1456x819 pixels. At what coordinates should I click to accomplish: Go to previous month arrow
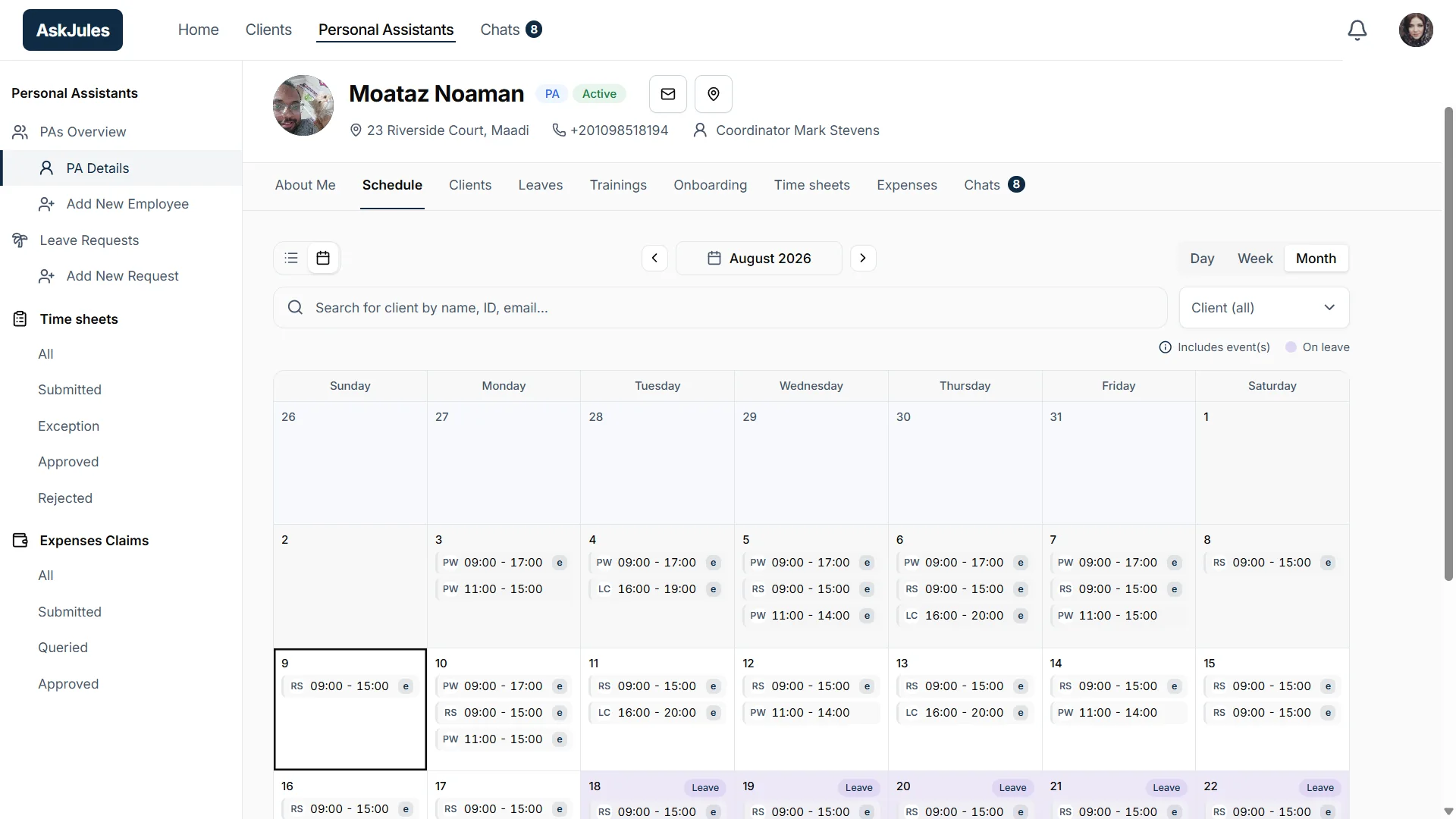coord(654,258)
